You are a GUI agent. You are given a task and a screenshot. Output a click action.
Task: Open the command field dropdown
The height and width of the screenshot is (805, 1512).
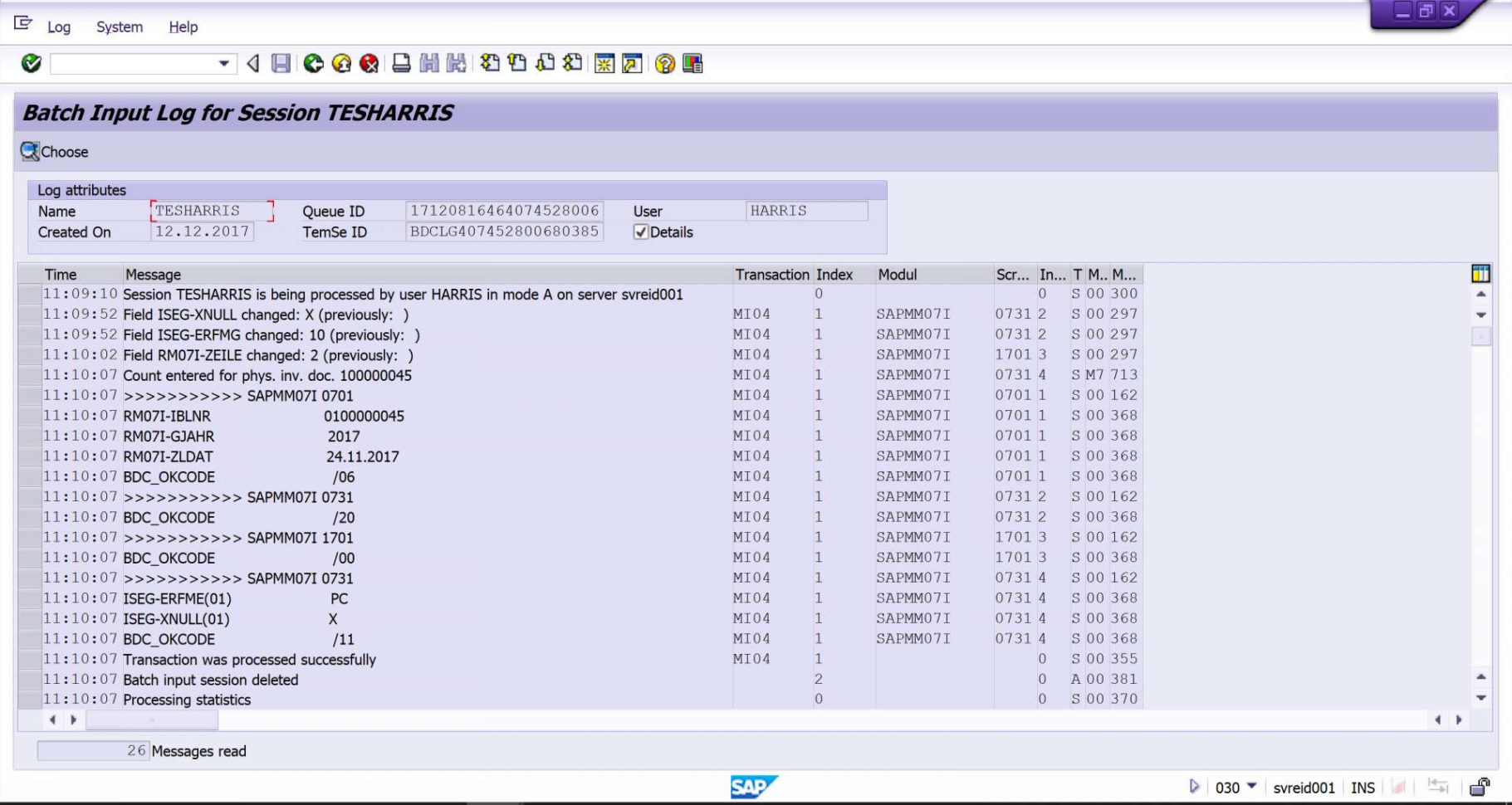pyautogui.click(x=223, y=64)
